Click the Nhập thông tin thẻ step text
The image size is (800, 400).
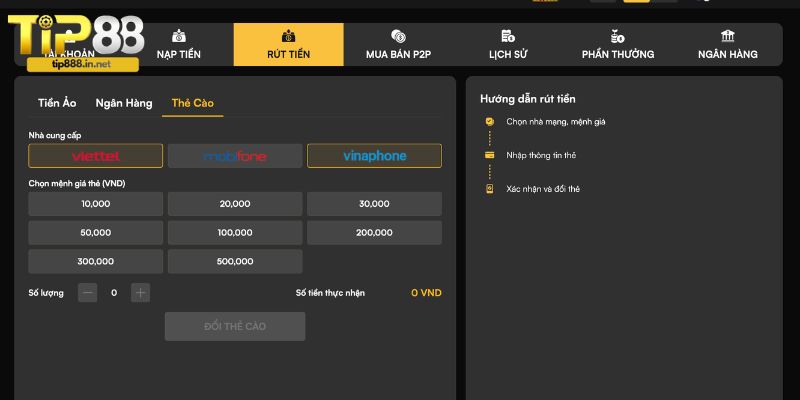point(541,155)
